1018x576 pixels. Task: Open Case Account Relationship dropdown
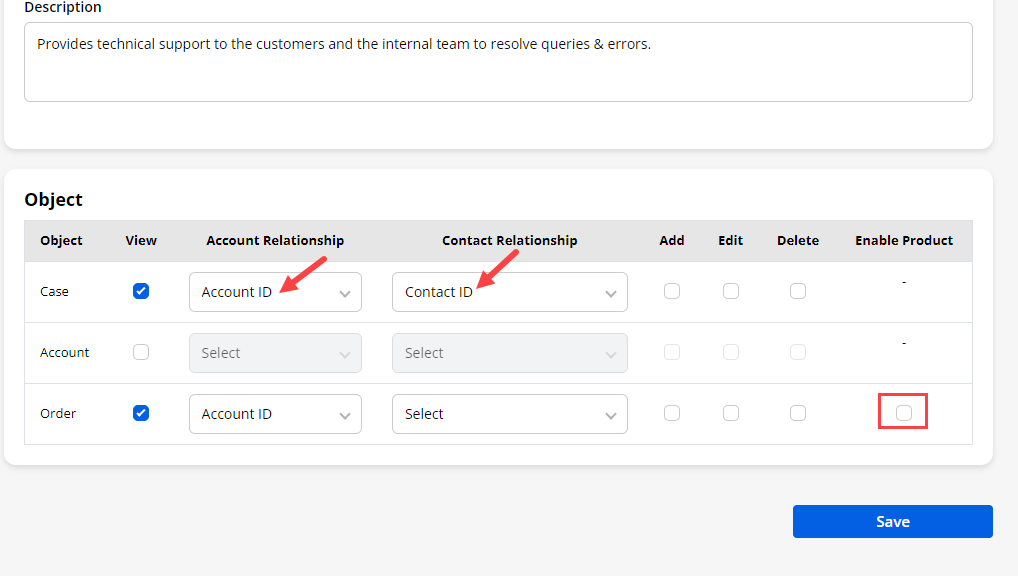coord(275,292)
